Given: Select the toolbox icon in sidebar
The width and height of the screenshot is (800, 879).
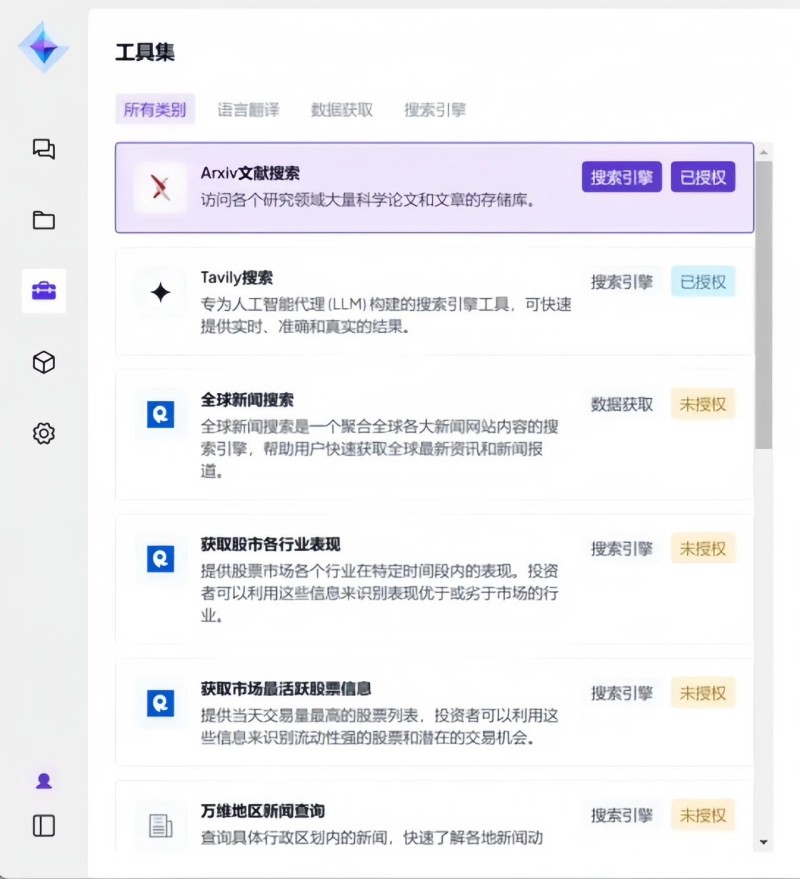Looking at the screenshot, I should coord(43,291).
